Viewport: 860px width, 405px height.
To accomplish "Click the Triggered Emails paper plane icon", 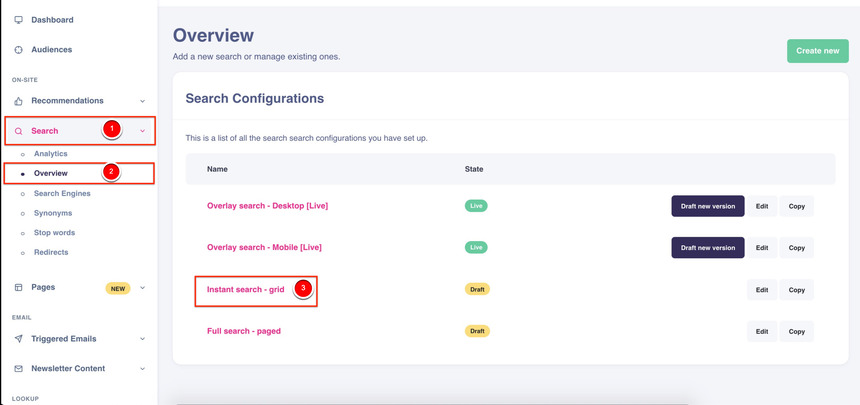I will tap(18, 339).
